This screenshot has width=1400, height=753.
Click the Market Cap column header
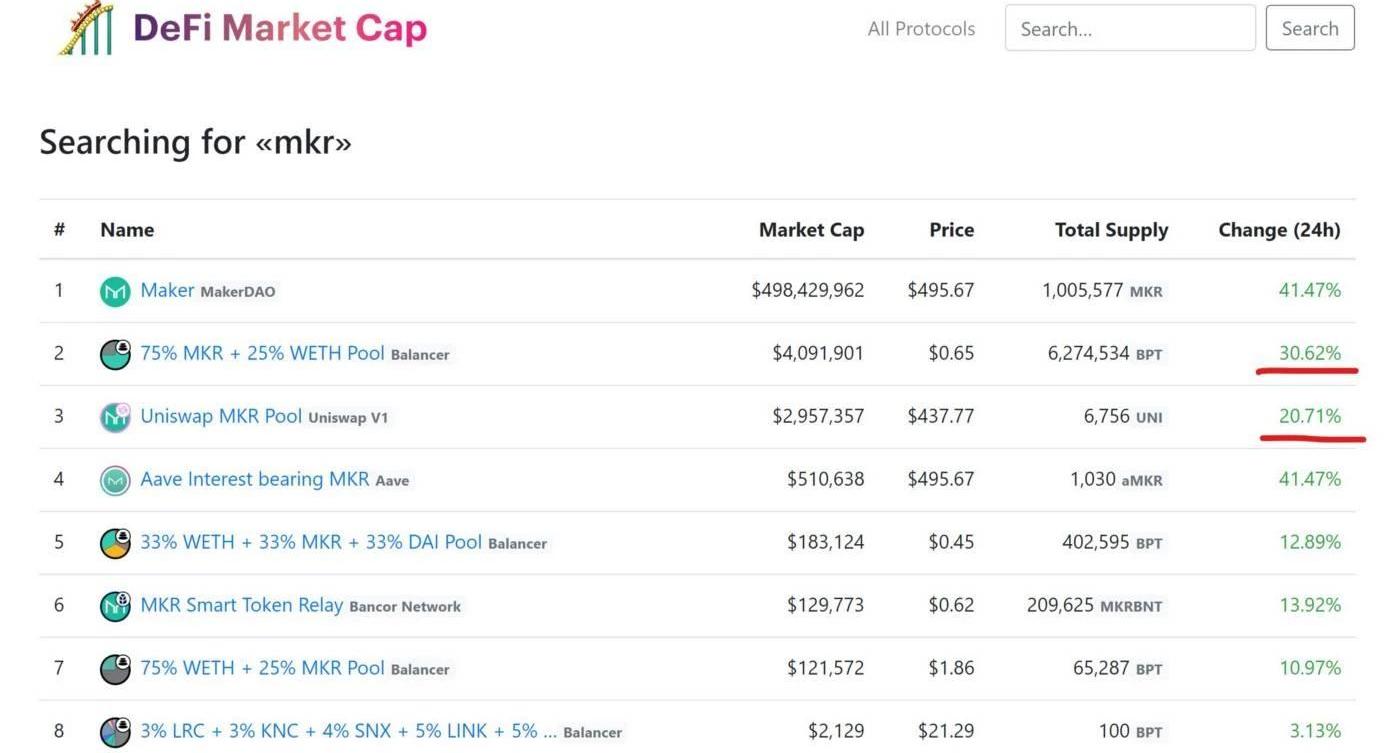coord(811,230)
